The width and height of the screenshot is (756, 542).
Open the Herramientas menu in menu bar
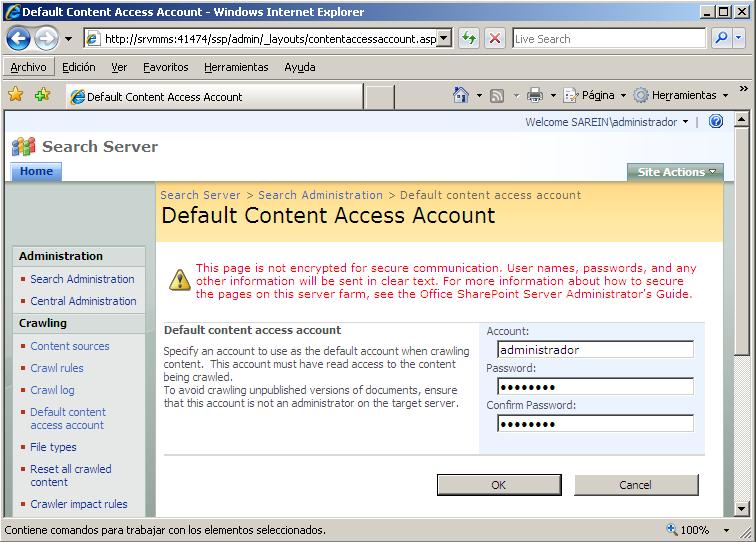tap(236, 67)
